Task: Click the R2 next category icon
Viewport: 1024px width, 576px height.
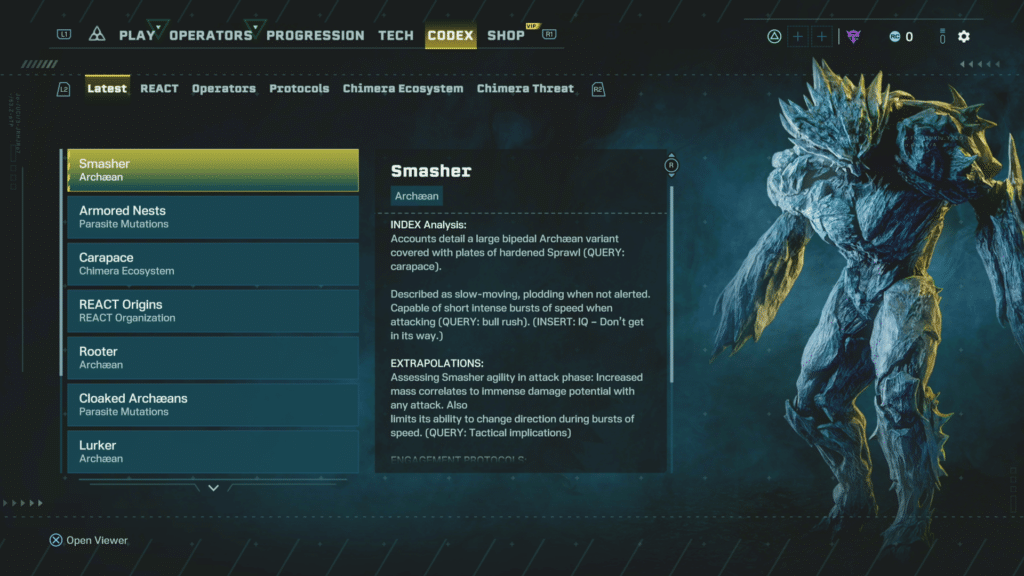Action: (598, 89)
